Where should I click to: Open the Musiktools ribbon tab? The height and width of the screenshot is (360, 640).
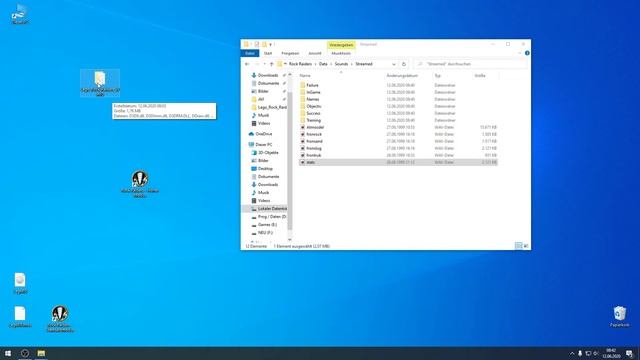341,53
